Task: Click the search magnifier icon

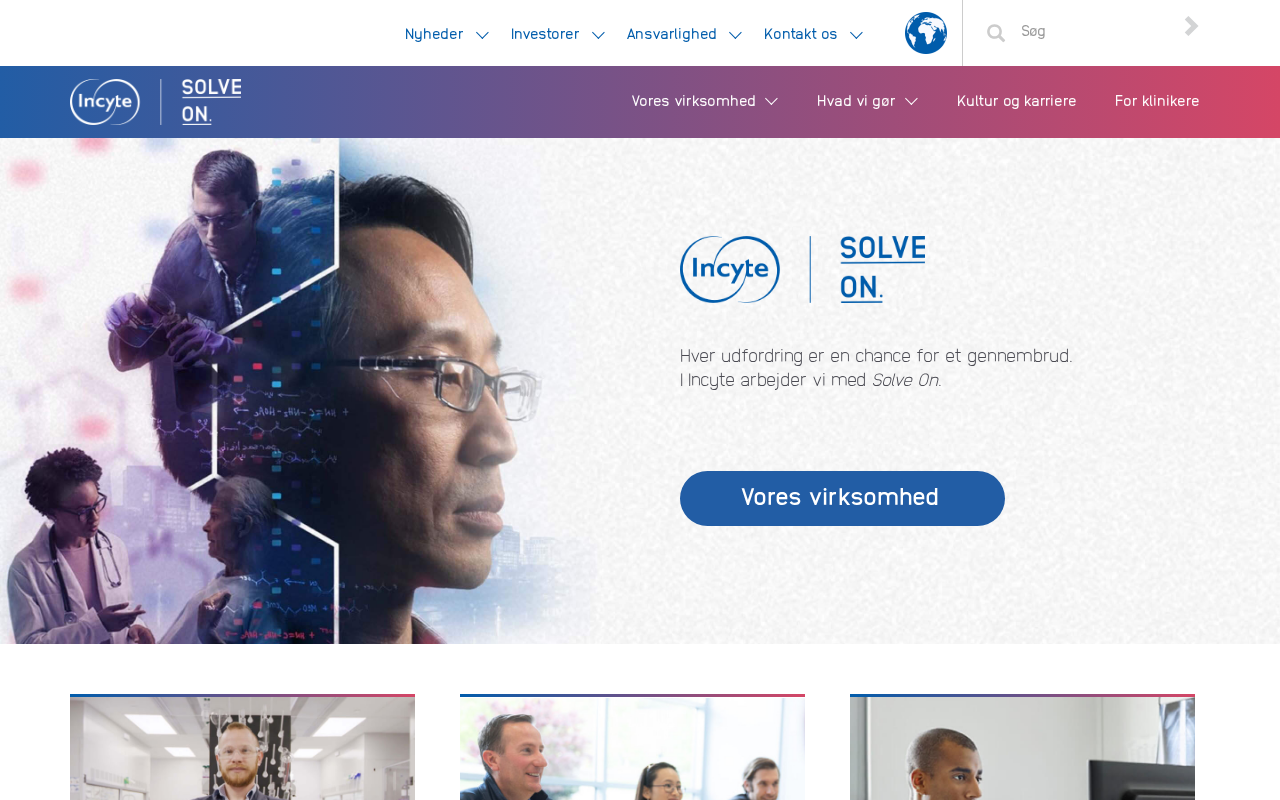Action: (996, 33)
